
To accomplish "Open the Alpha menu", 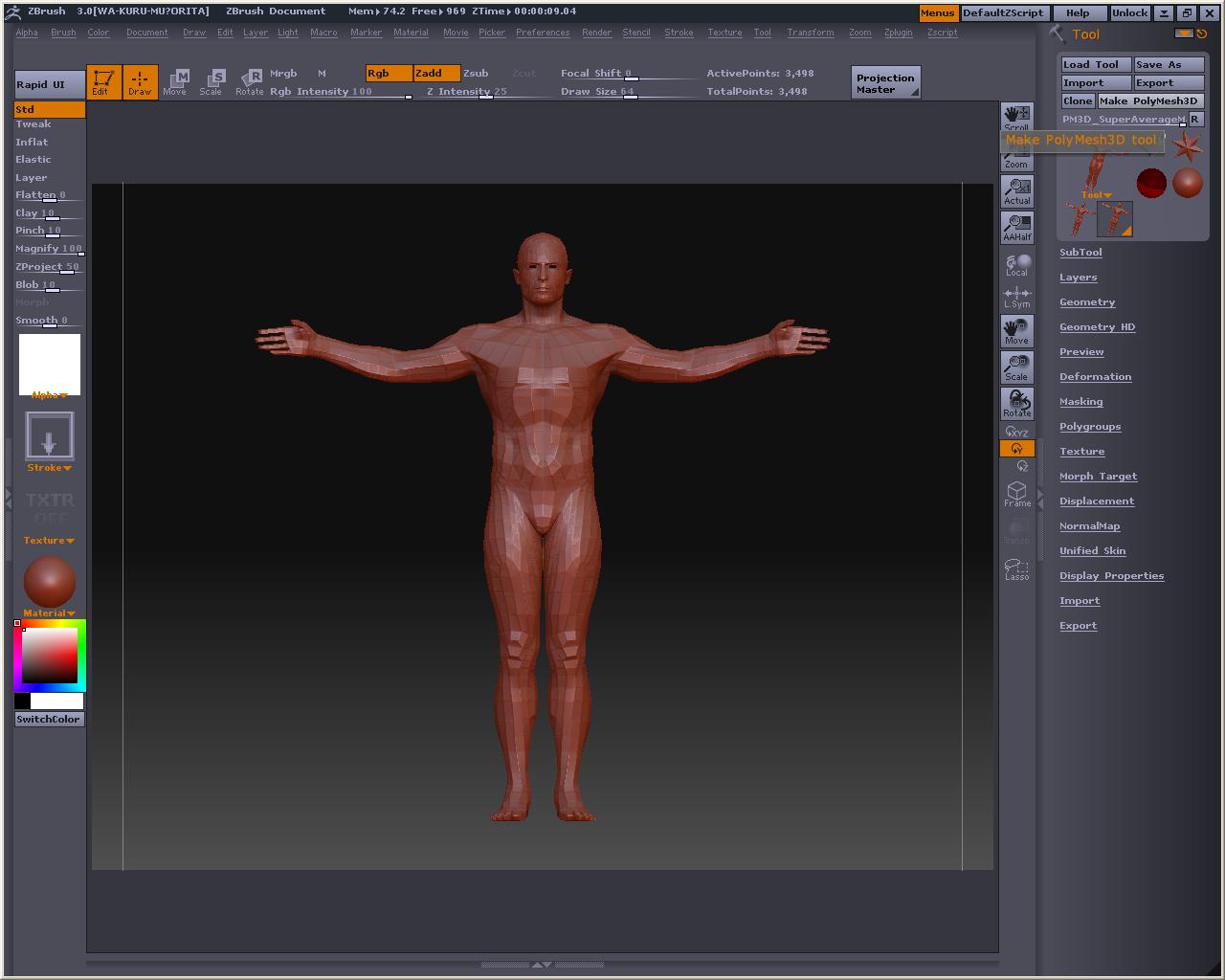I will point(27,33).
